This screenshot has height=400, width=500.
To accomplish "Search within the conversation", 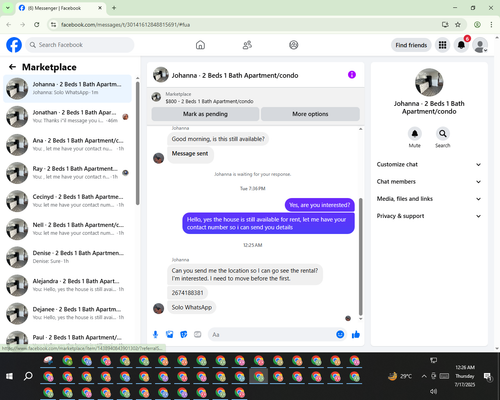I will [442, 134].
